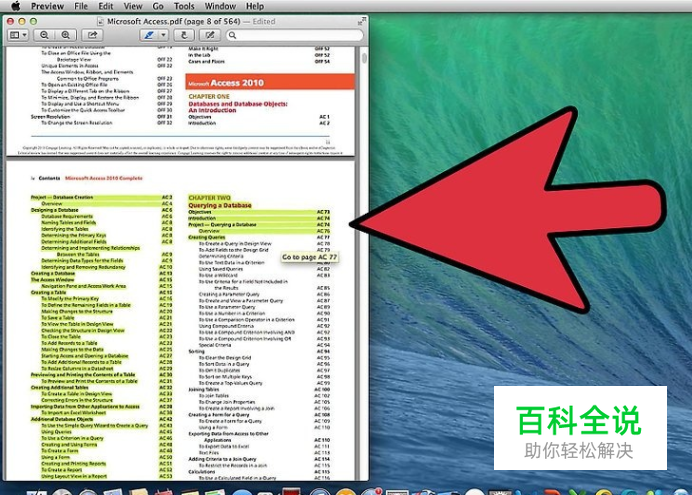
Task: Click 'Calculations' contents entry
Action: tap(202, 472)
